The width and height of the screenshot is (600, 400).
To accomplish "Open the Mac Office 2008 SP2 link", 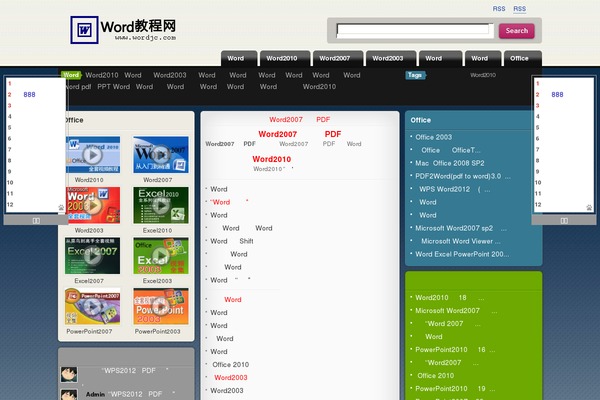I will [x=450, y=163].
